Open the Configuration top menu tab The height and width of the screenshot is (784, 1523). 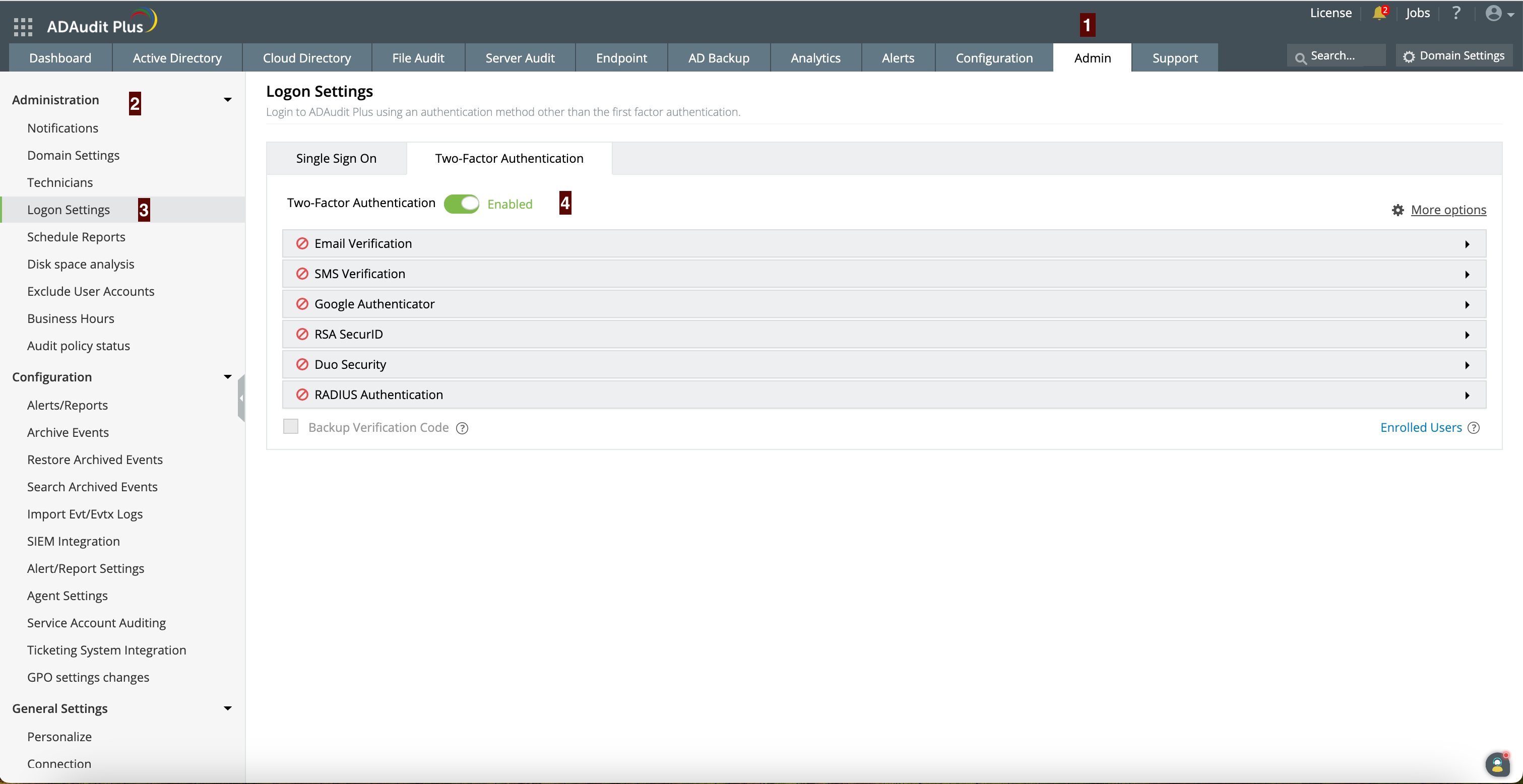pyautogui.click(x=994, y=58)
